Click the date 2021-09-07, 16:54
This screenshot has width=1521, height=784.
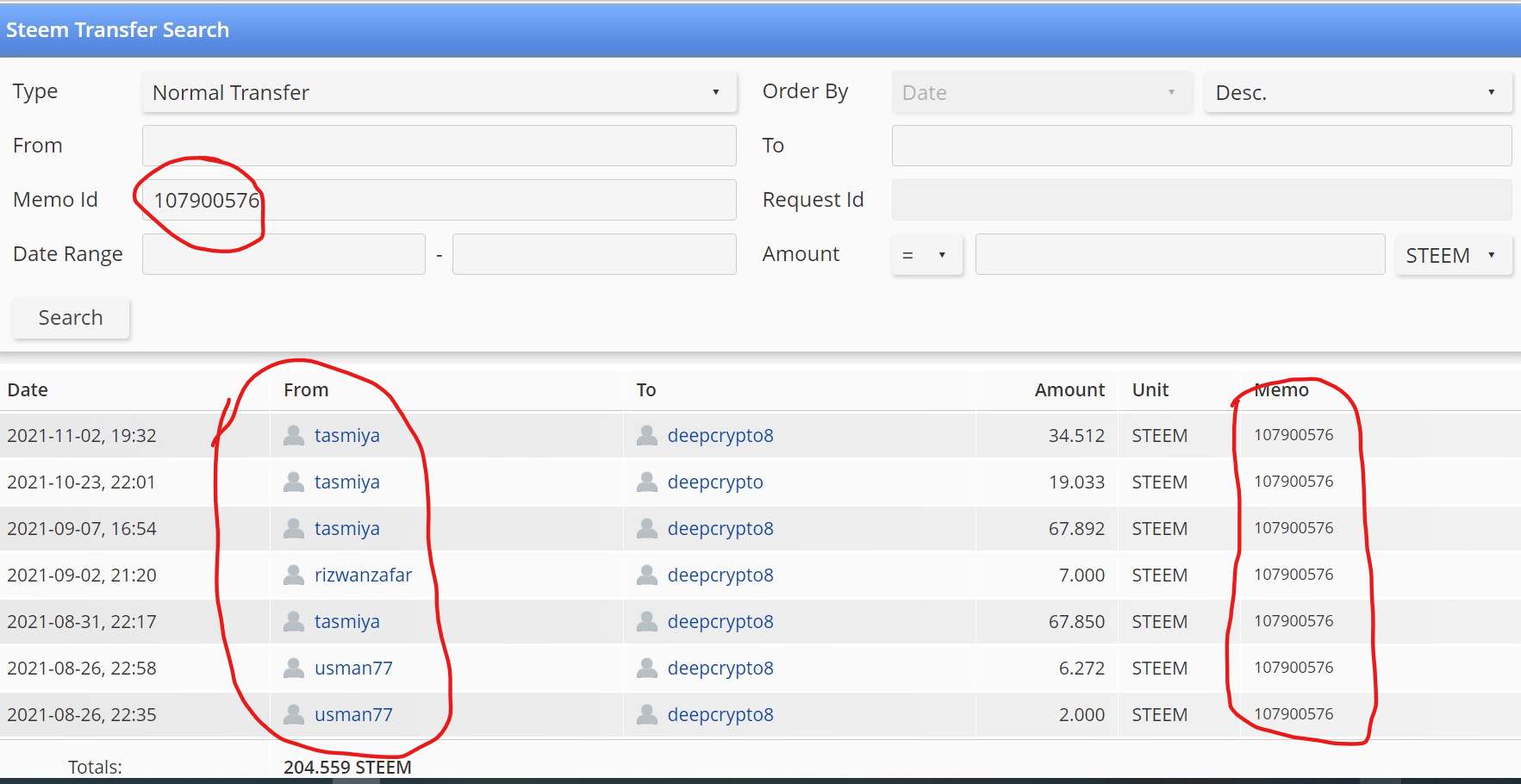[82, 528]
